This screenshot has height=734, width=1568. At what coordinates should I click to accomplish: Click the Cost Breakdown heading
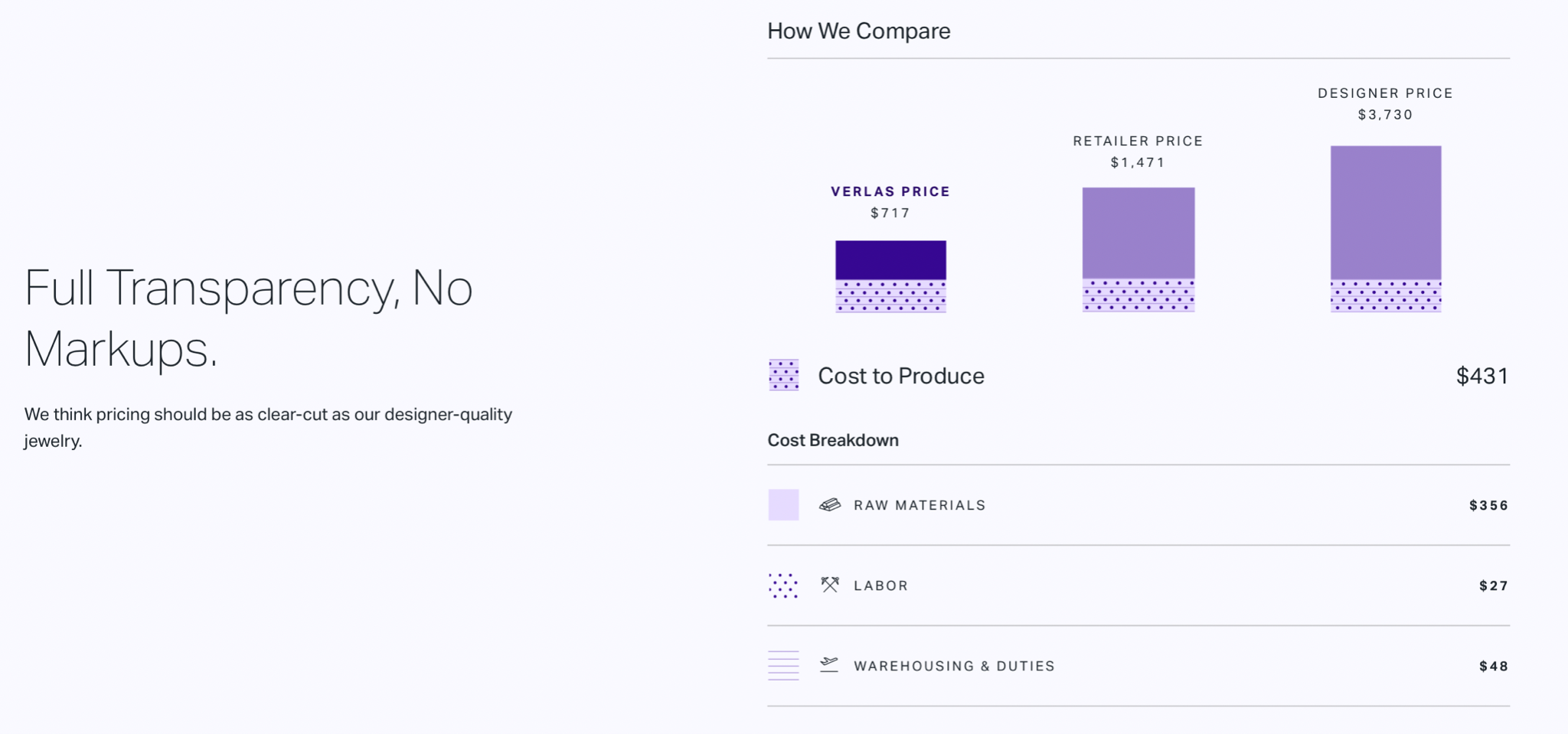833,440
